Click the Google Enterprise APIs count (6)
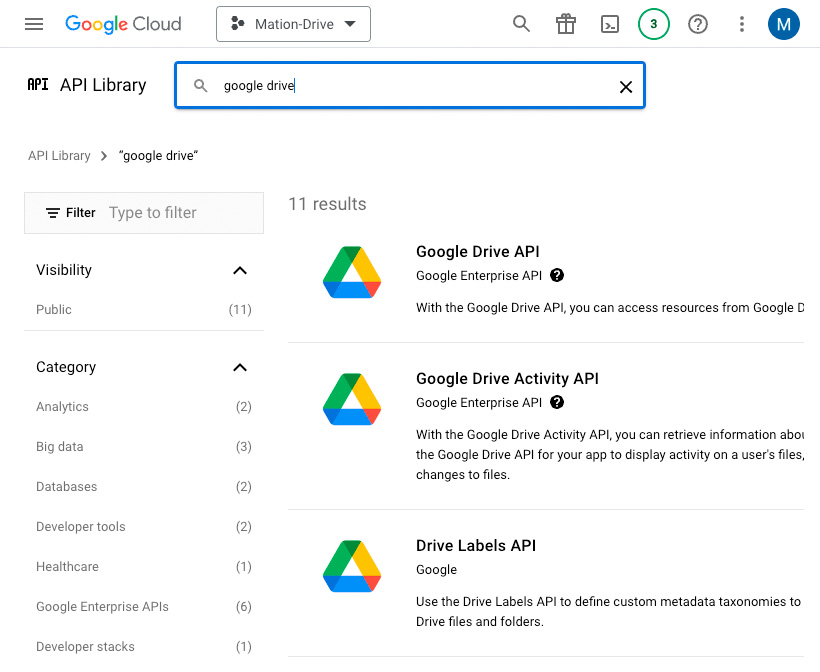The image size is (820, 672). 244,607
